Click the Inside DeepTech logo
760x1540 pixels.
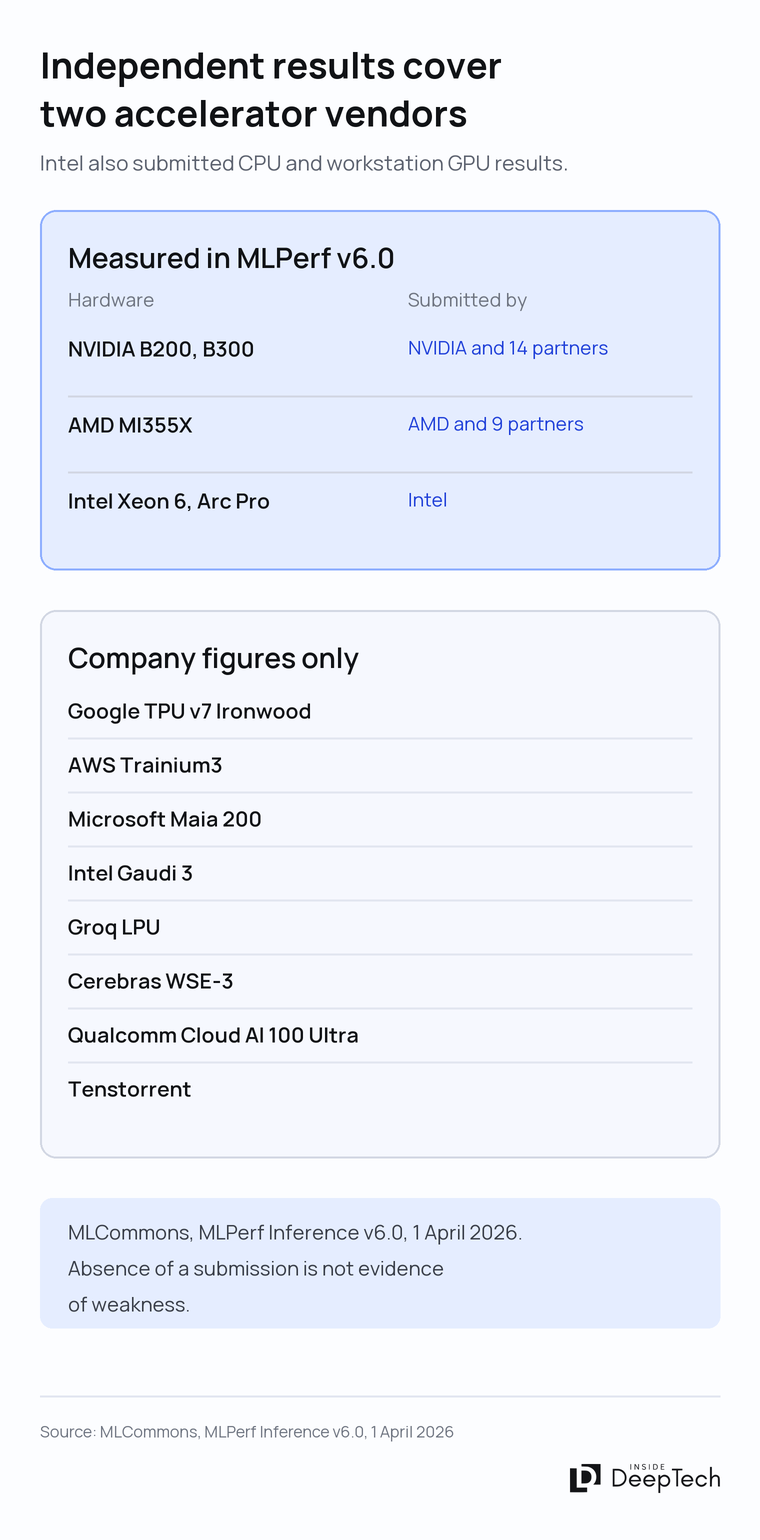[x=645, y=1478]
